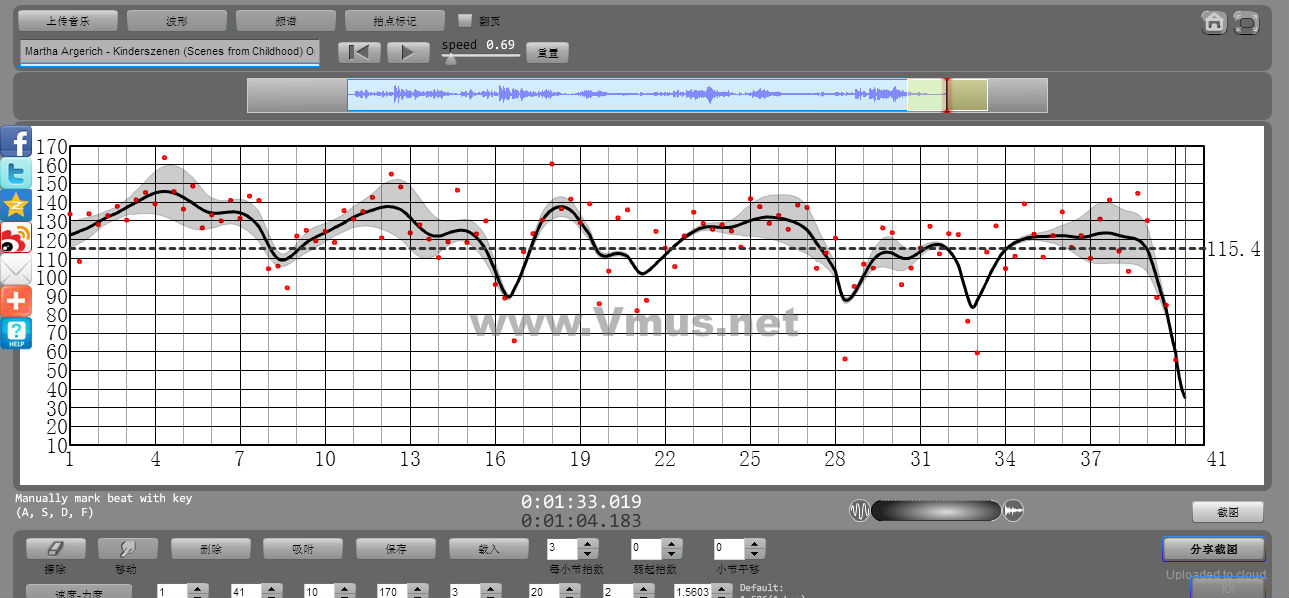Click the Facebook share icon

(x=16, y=142)
